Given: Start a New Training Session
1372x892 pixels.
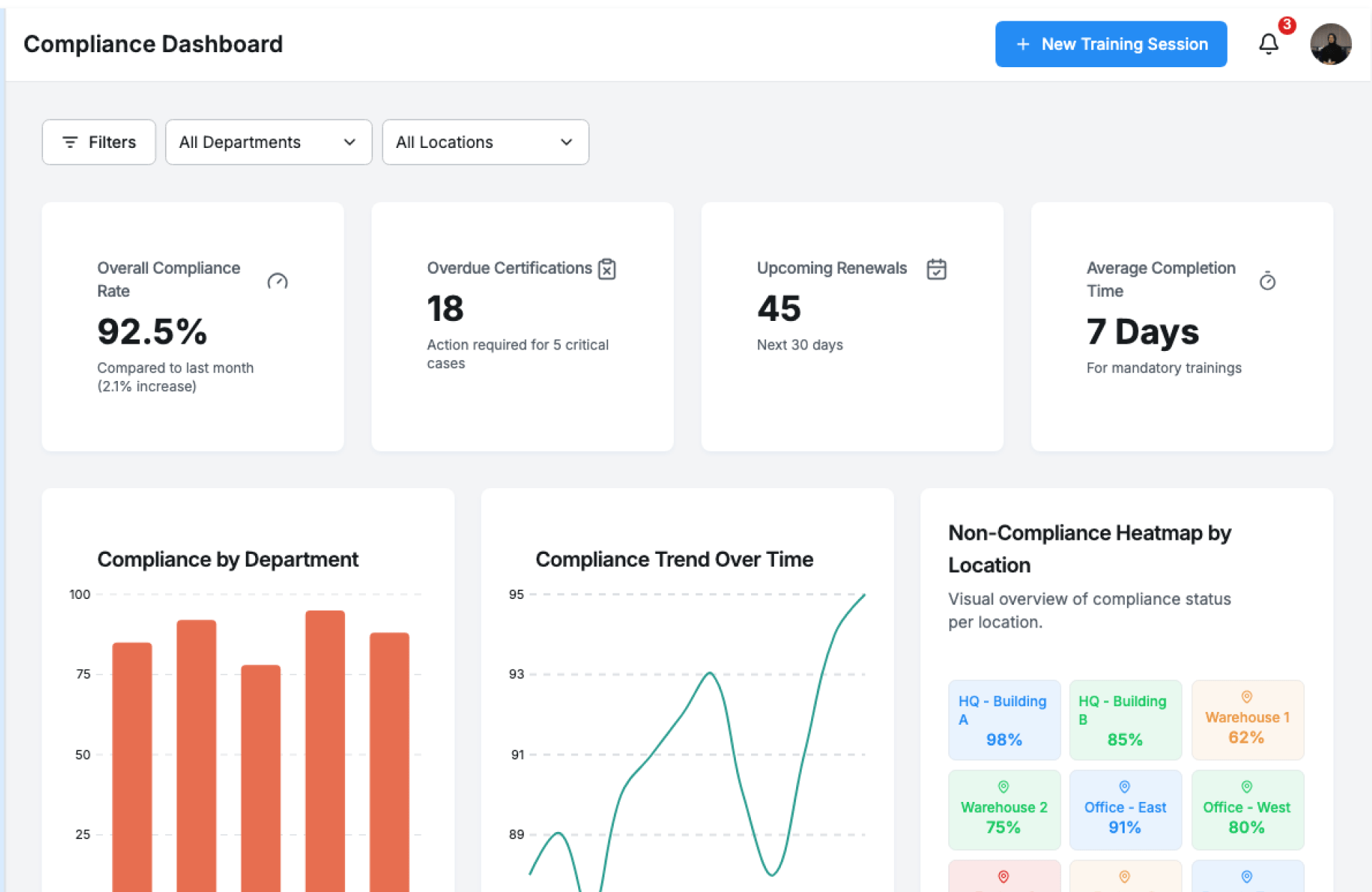Looking at the screenshot, I should tap(1110, 44).
